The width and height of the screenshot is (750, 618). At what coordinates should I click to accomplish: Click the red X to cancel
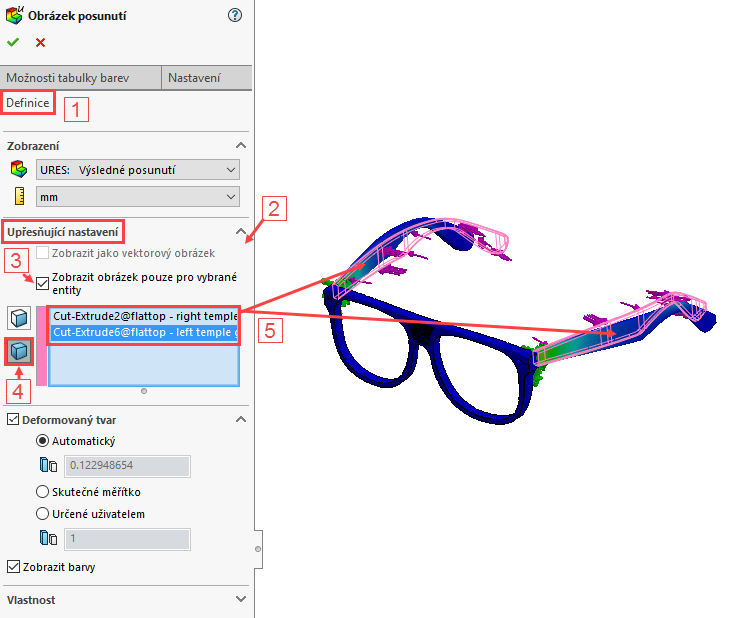pyautogui.click(x=41, y=43)
